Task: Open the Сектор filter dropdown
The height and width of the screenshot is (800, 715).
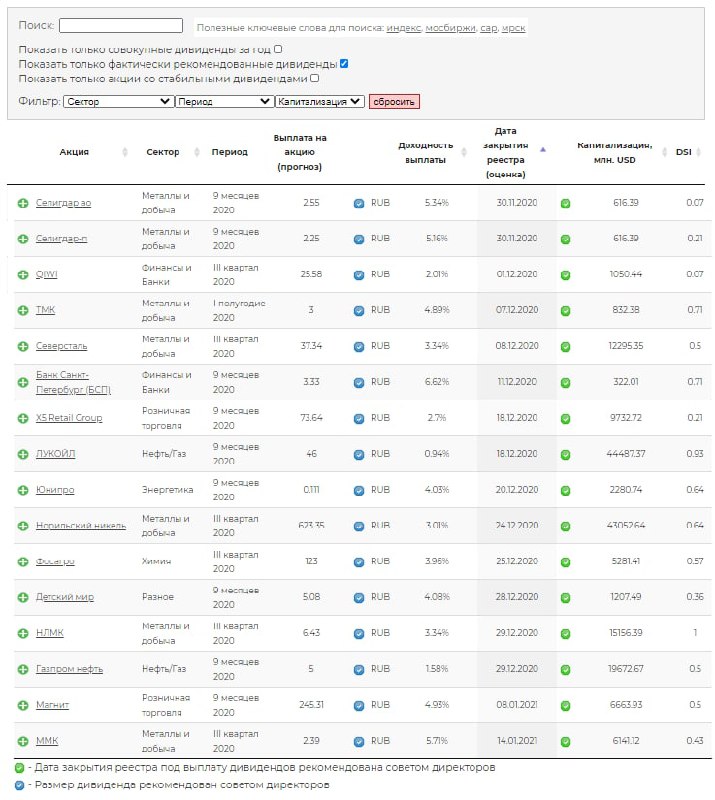Action: pyautogui.click(x=118, y=102)
